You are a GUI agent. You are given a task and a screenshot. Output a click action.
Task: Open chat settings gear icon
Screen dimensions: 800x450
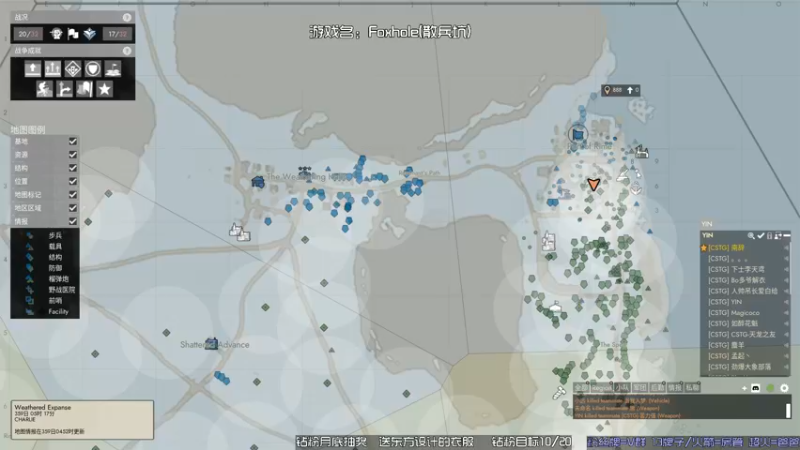coord(784,388)
